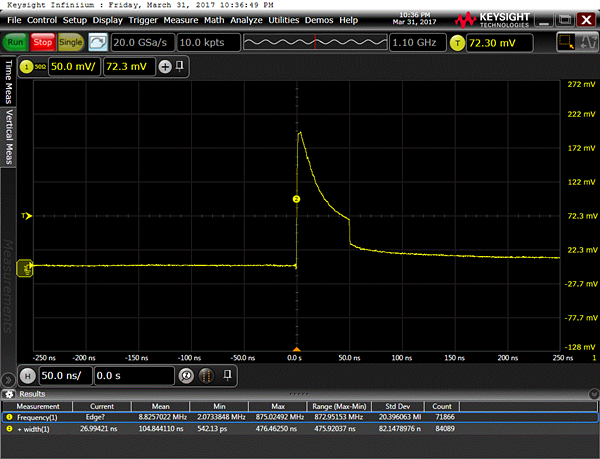Click the red Stop button
600x459 pixels.
click(x=42, y=42)
